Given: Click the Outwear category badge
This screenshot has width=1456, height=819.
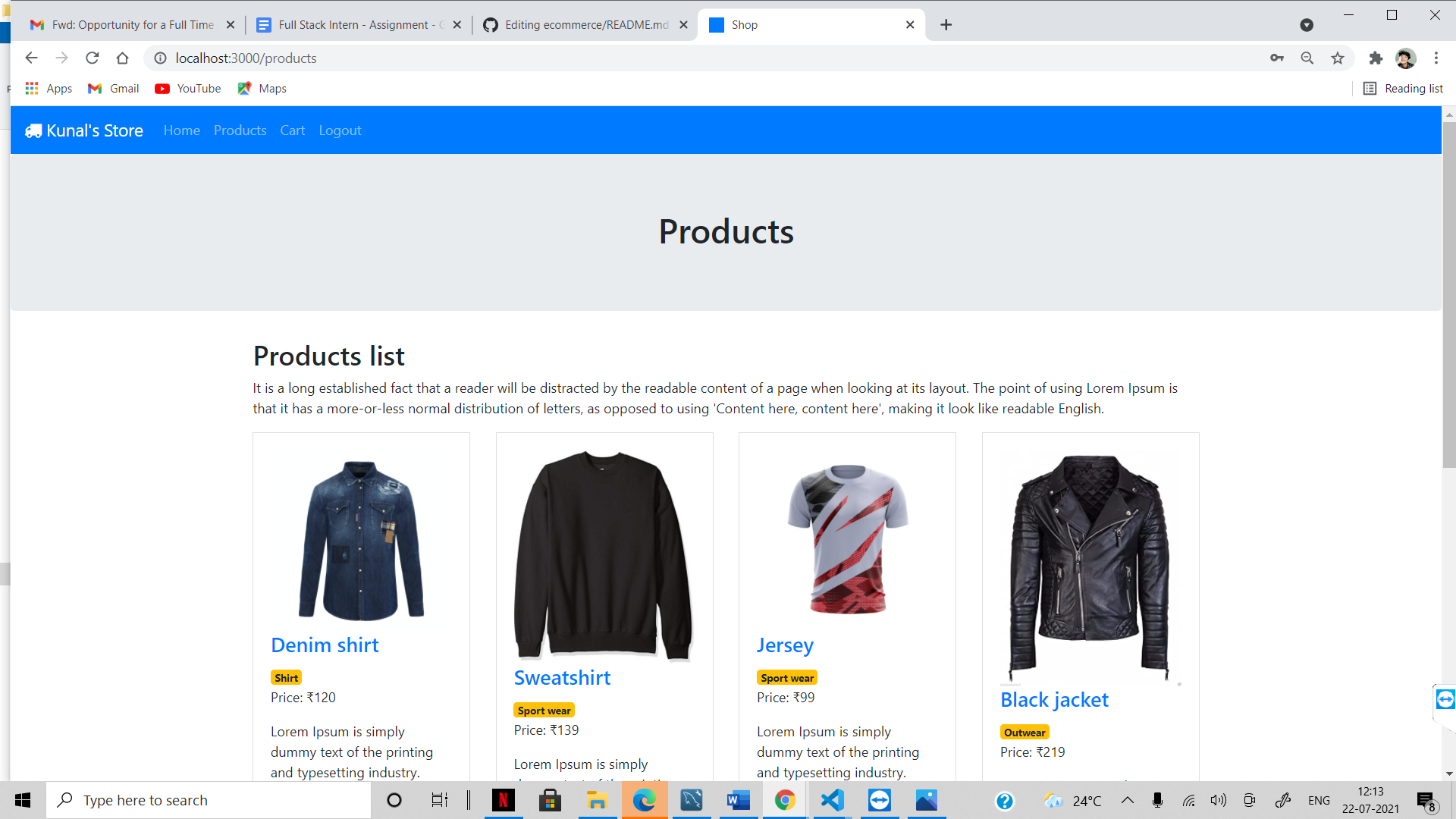Looking at the screenshot, I should pos(1025,733).
